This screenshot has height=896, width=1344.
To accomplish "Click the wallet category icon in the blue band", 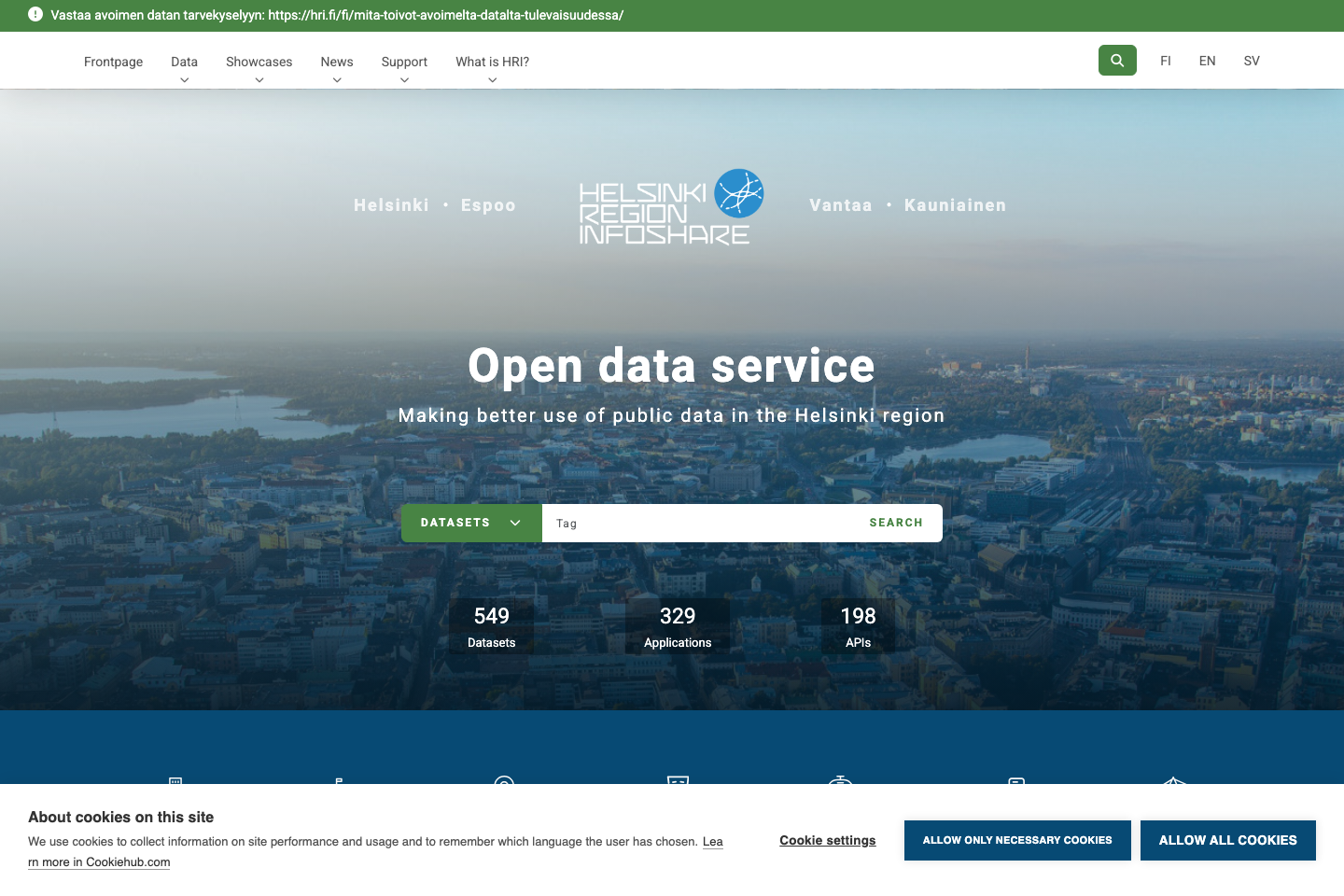I will (x=1016, y=789).
